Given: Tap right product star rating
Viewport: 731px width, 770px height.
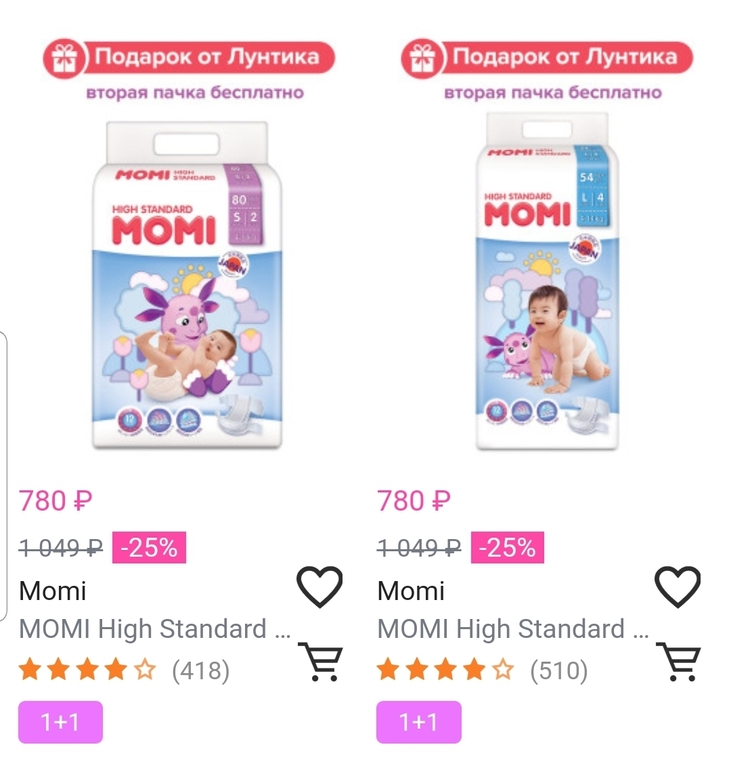Looking at the screenshot, I should click(x=446, y=670).
